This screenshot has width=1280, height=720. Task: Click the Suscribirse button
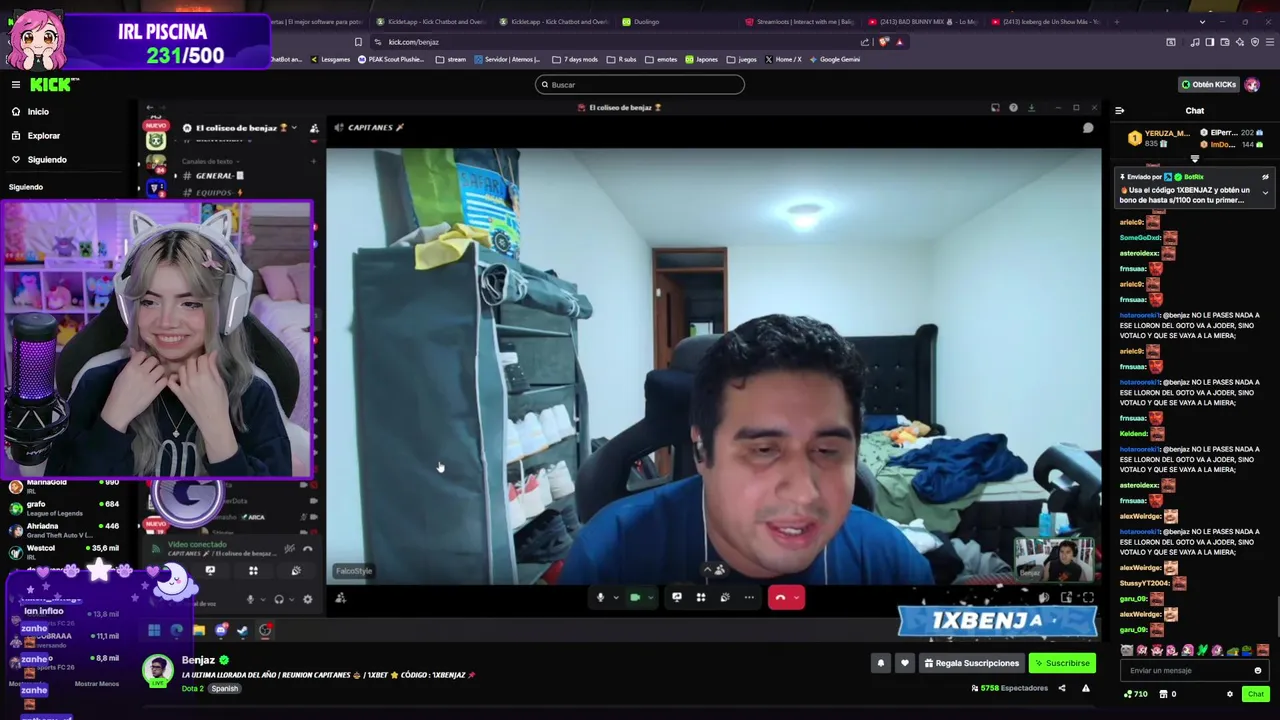pos(1062,663)
